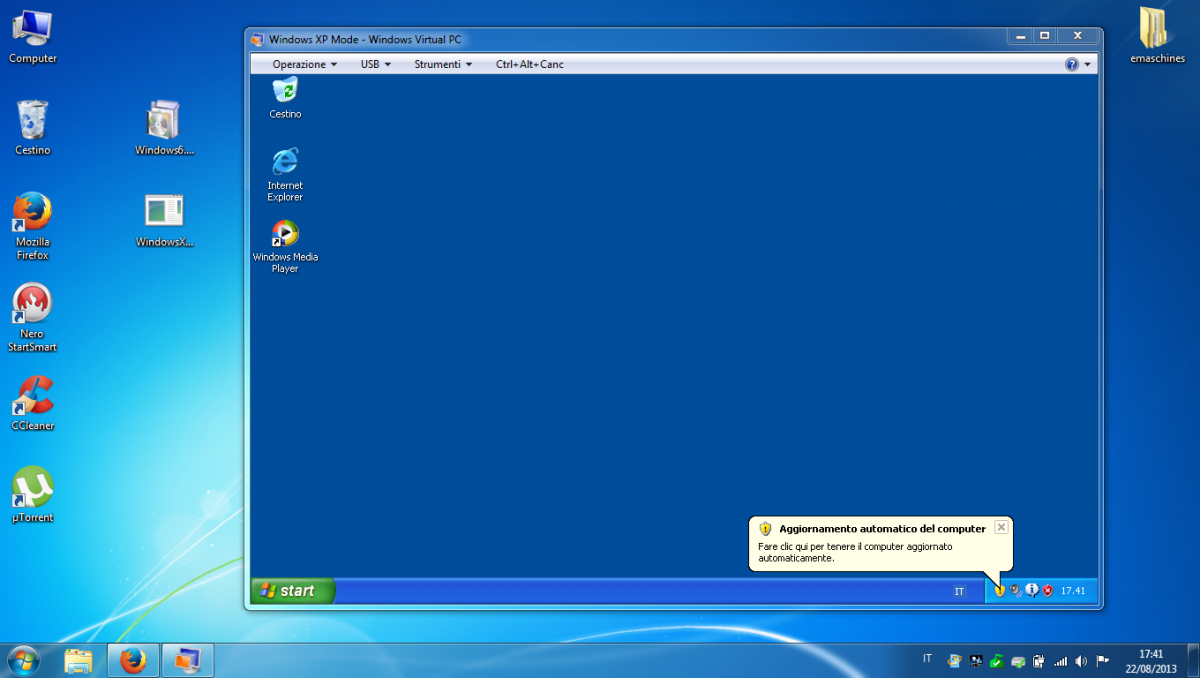Close the Aggiornamento automatico balloon
Viewport: 1200px width, 678px height.
(x=1001, y=527)
